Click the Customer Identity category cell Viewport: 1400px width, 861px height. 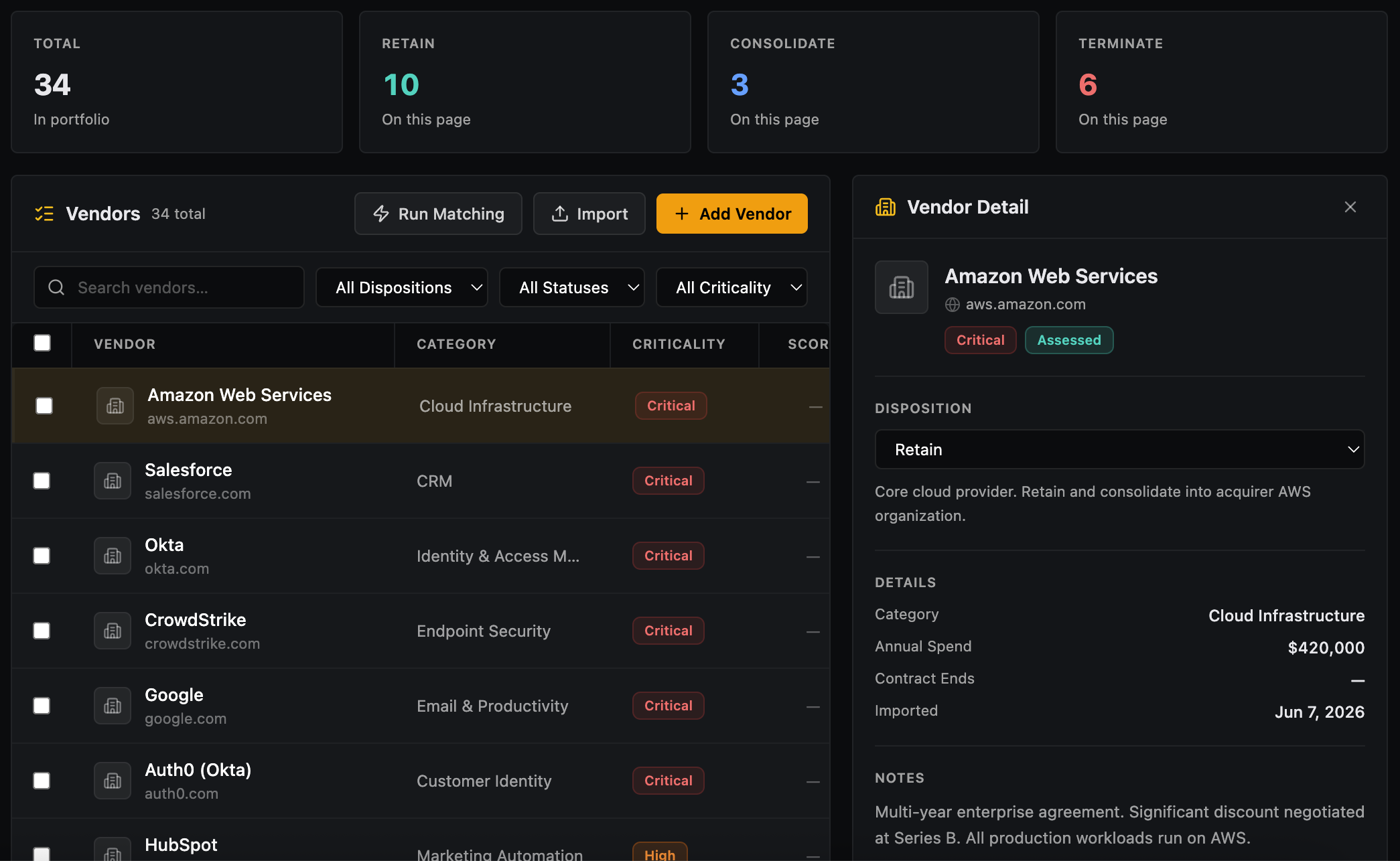[x=484, y=781]
